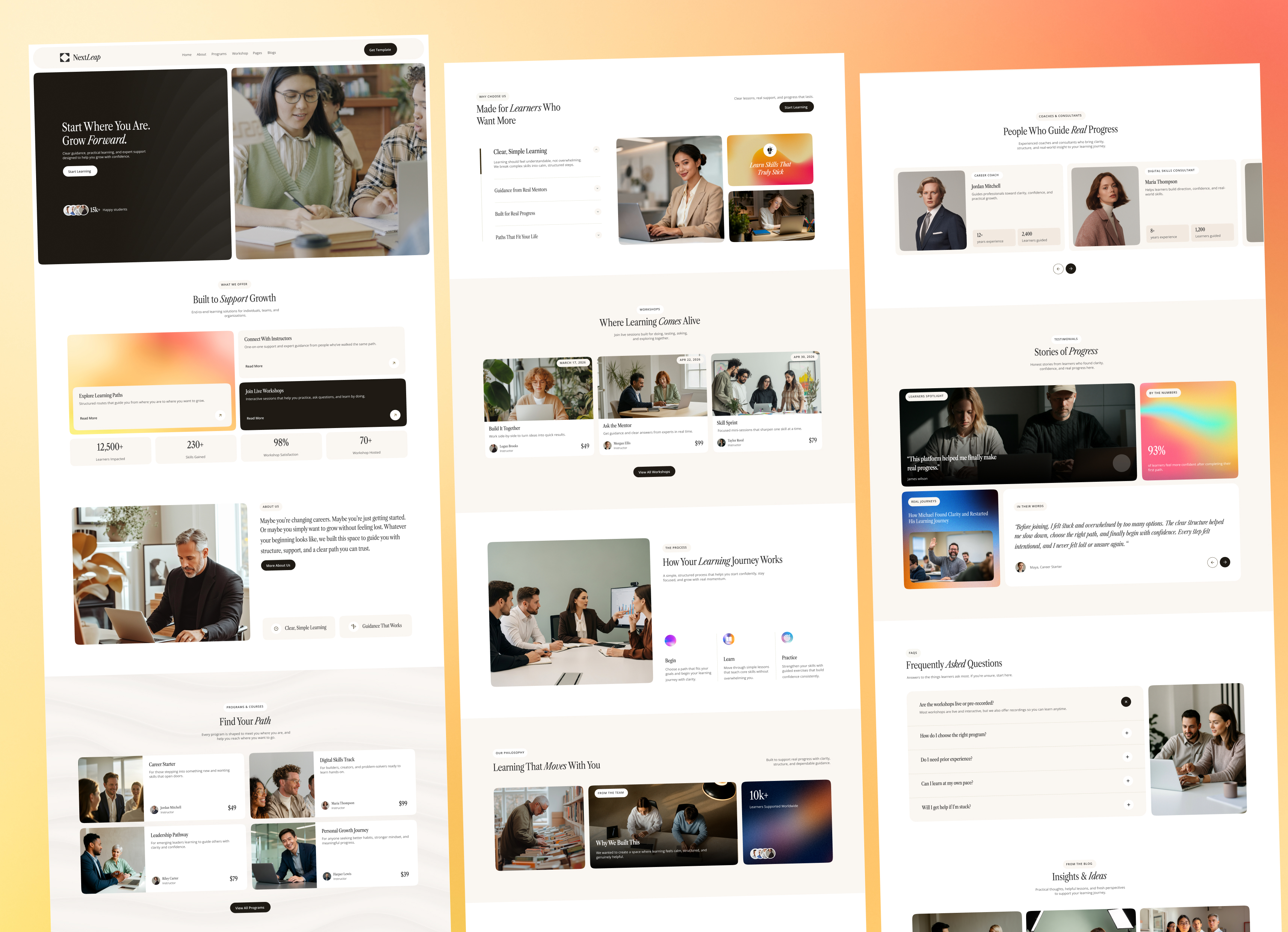
Task: Click the View All Workshops button
Action: click(654, 471)
